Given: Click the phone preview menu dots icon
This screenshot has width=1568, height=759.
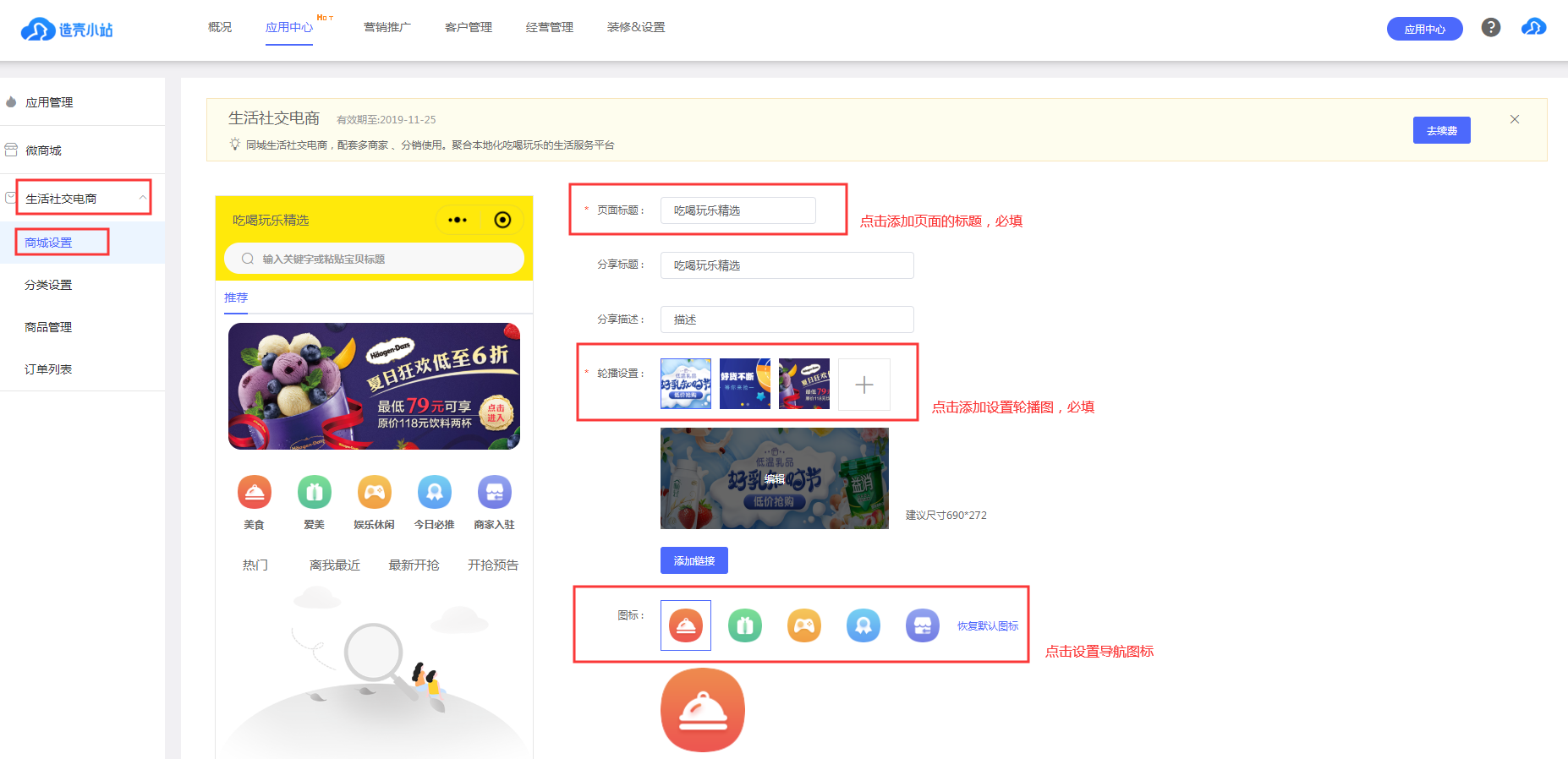Looking at the screenshot, I should coord(458,220).
